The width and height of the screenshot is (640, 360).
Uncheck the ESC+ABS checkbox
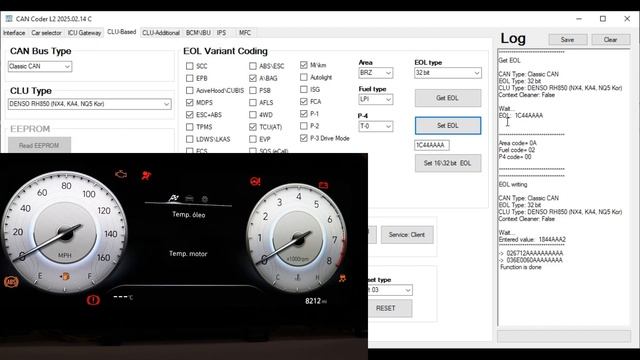(x=189, y=115)
